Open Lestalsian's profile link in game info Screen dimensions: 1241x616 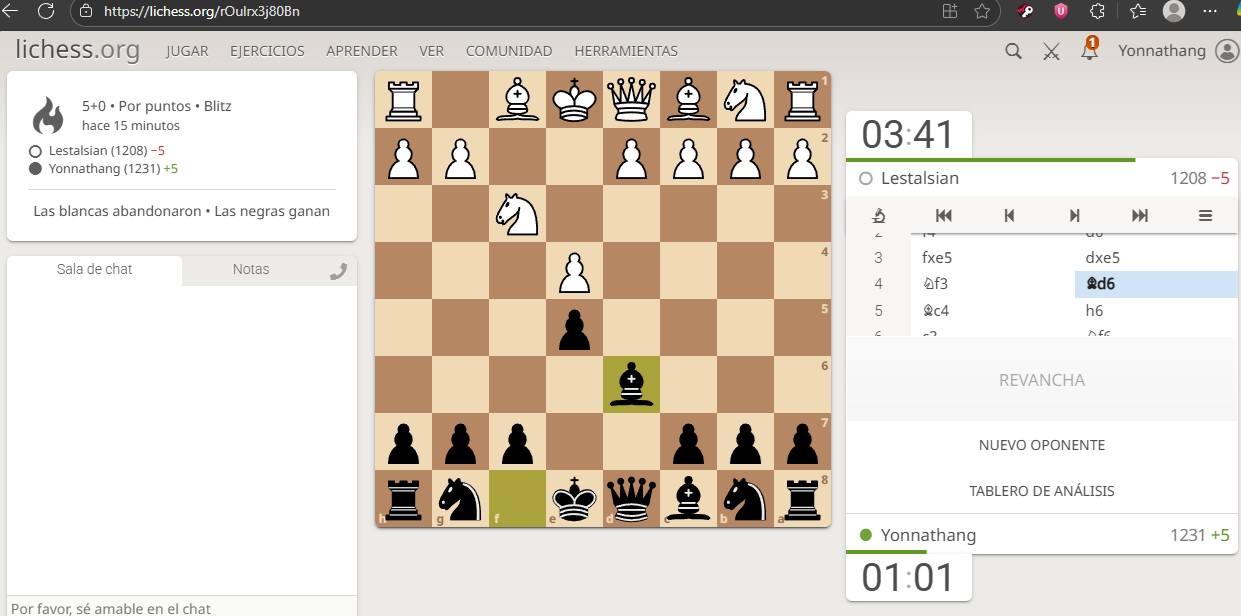[89, 150]
